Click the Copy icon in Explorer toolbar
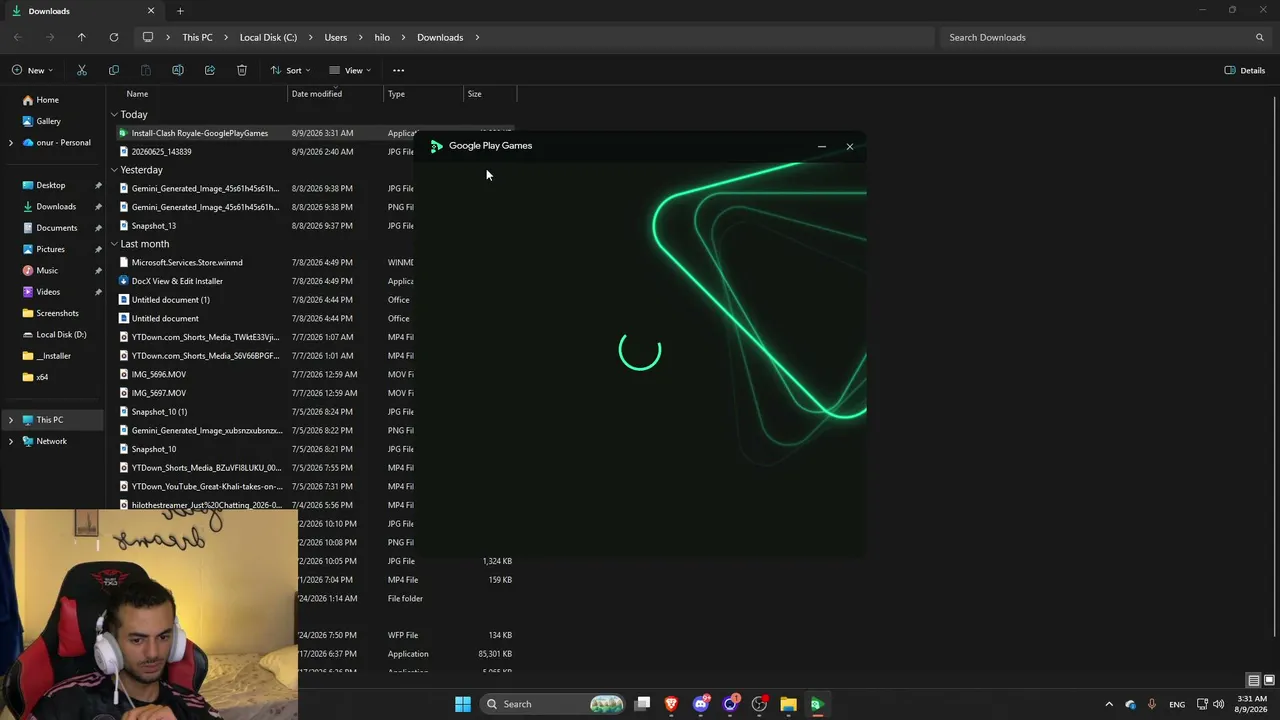Screen dimensions: 1280x720 114,70
